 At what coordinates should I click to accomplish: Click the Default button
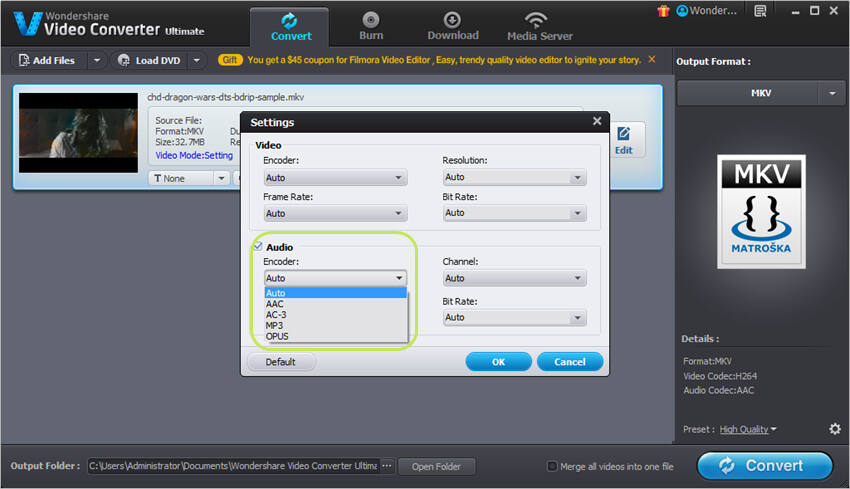(x=281, y=362)
